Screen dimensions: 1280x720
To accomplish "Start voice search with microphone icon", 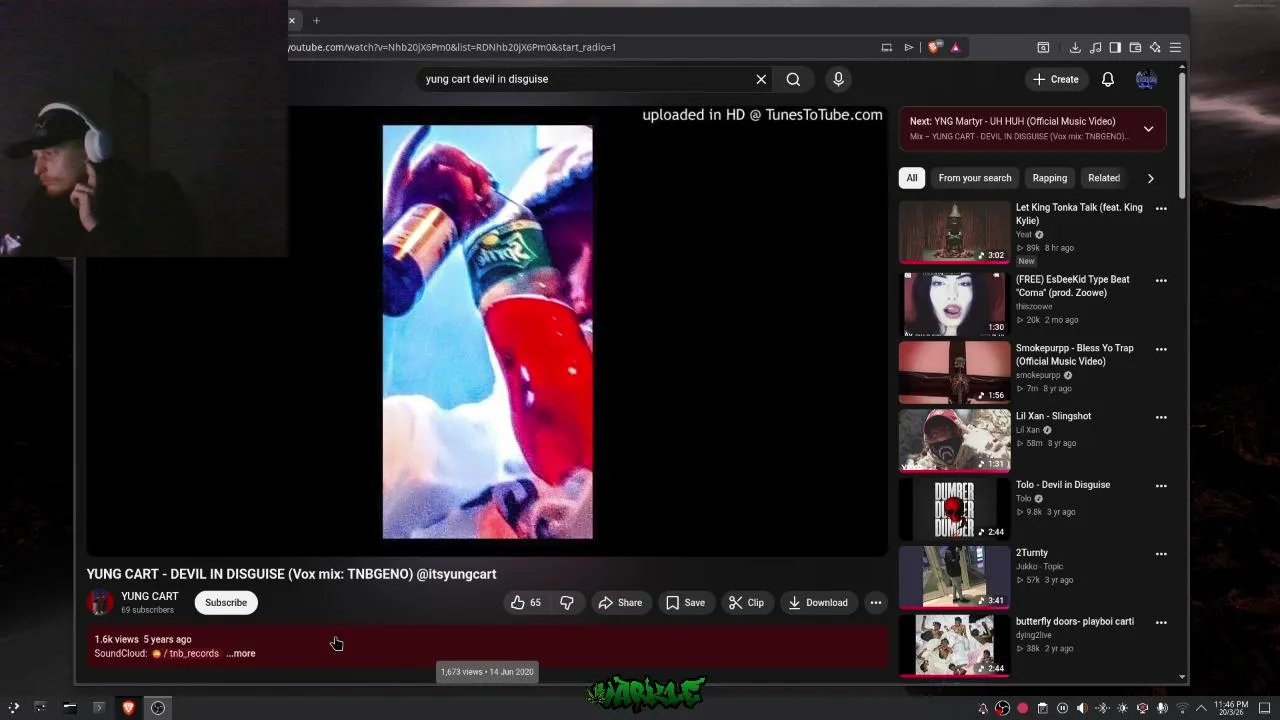I will click(838, 79).
